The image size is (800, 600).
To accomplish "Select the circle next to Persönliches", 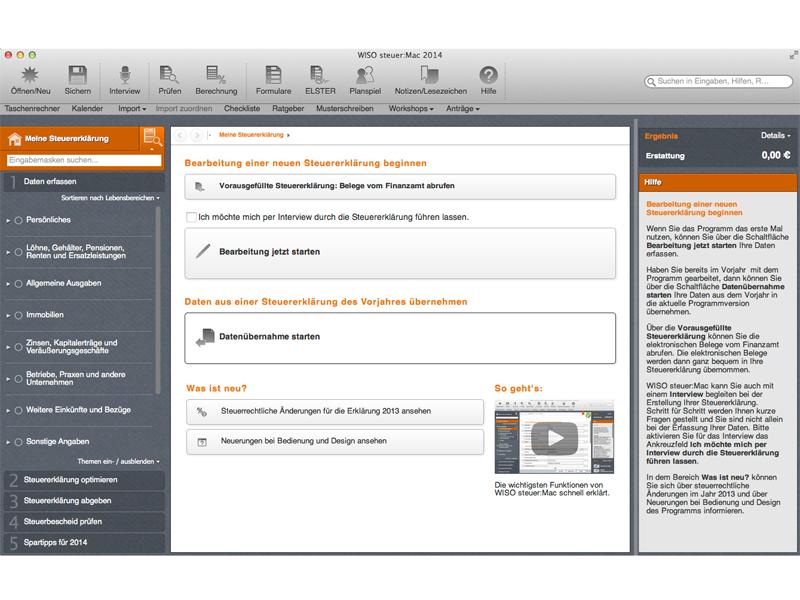I will pyautogui.click(x=18, y=220).
